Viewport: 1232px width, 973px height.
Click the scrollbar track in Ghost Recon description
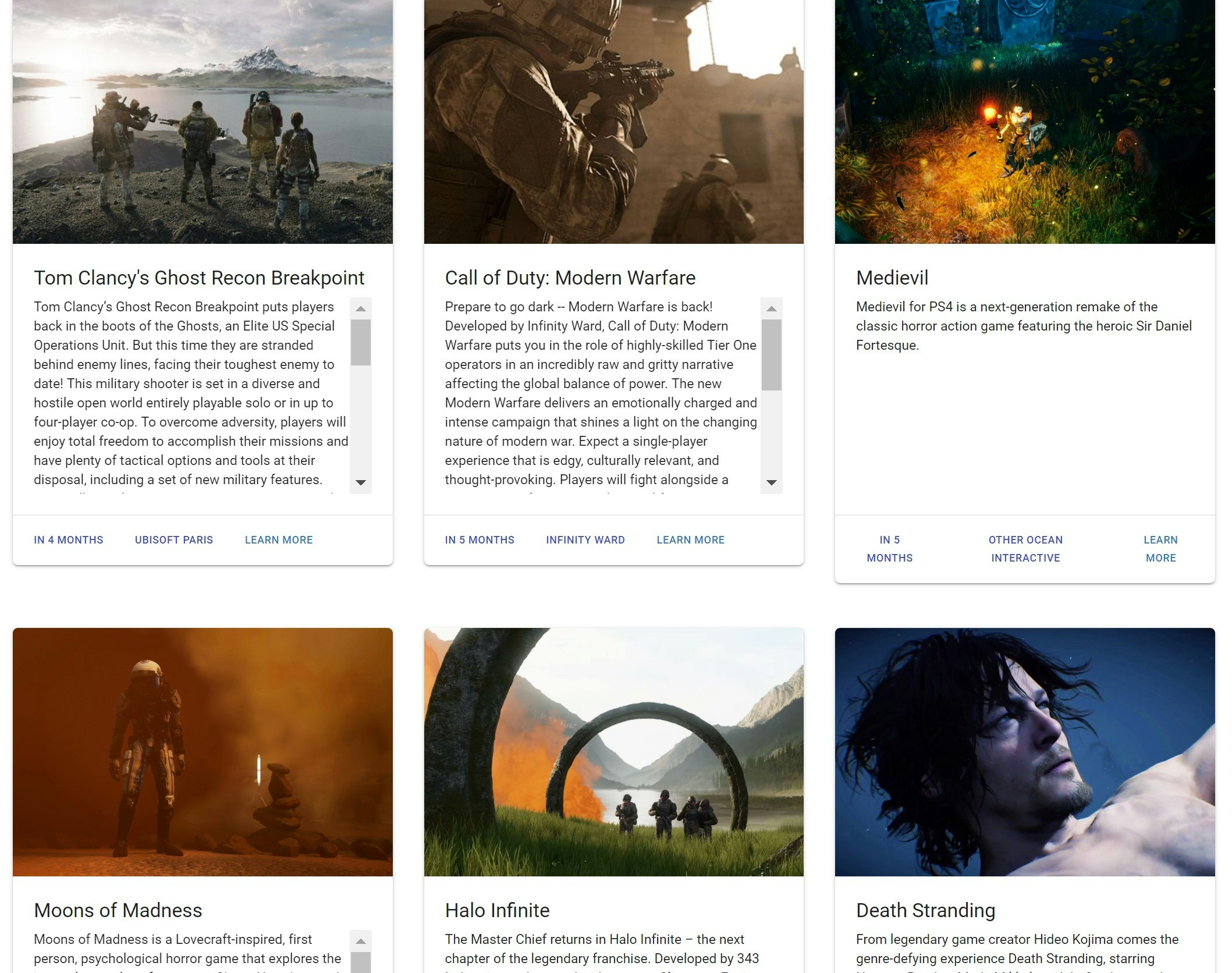click(360, 407)
